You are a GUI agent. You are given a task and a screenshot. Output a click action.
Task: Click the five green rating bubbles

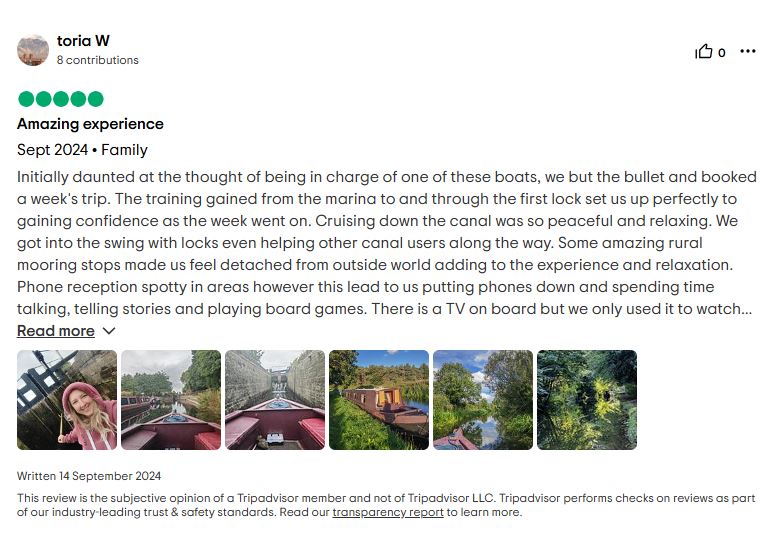click(x=61, y=99)
